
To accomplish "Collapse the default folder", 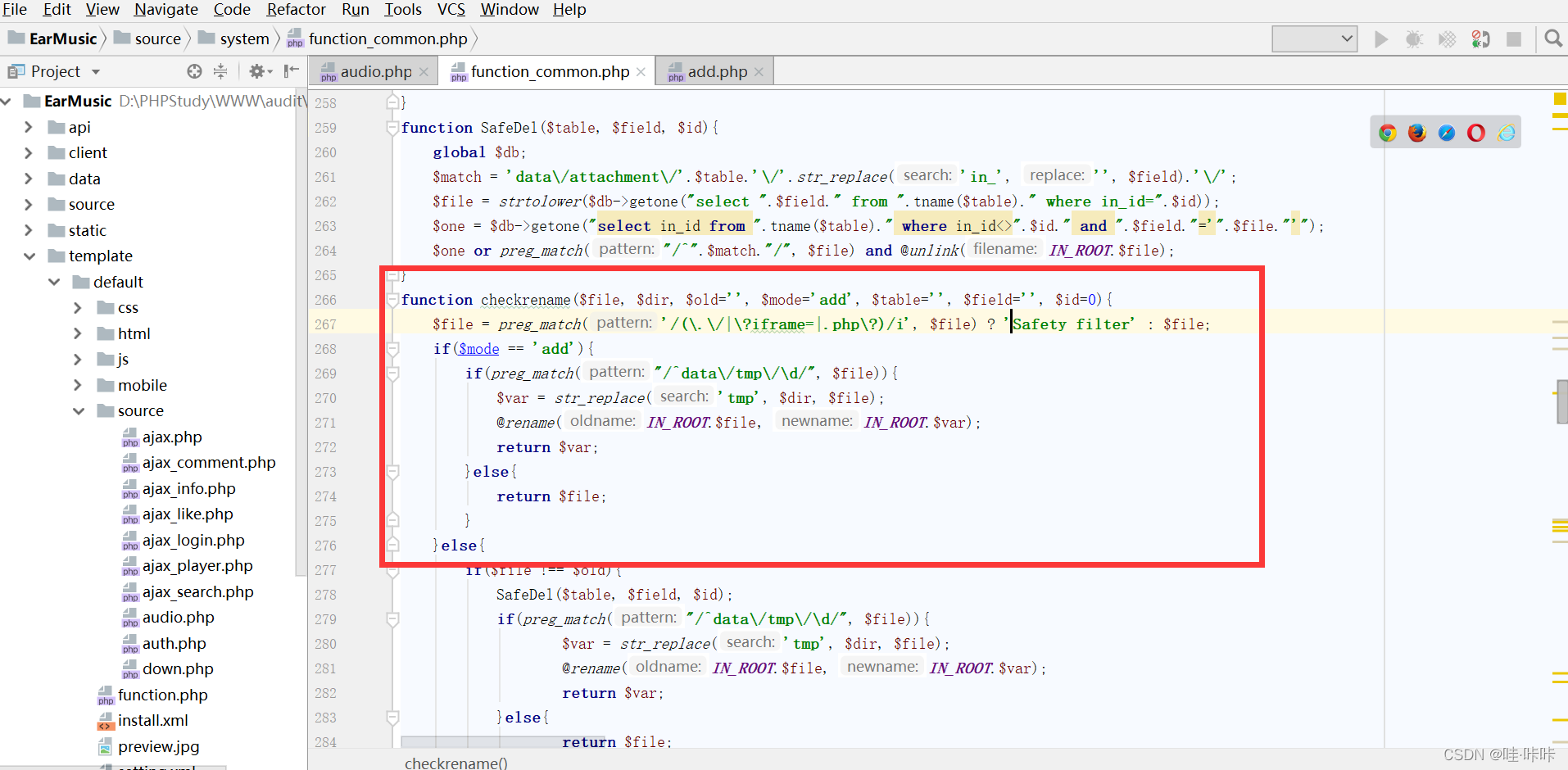I will click(x=54, y=282).
